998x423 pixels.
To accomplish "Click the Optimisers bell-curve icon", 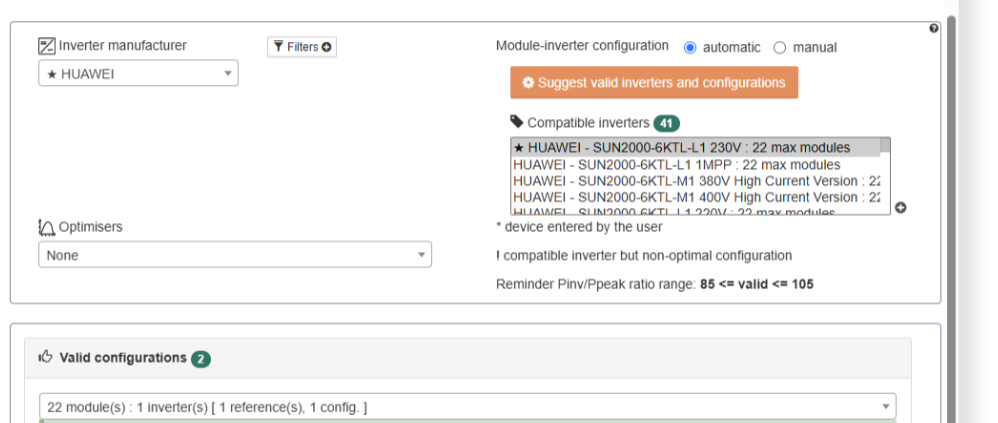I will point(47,227).
